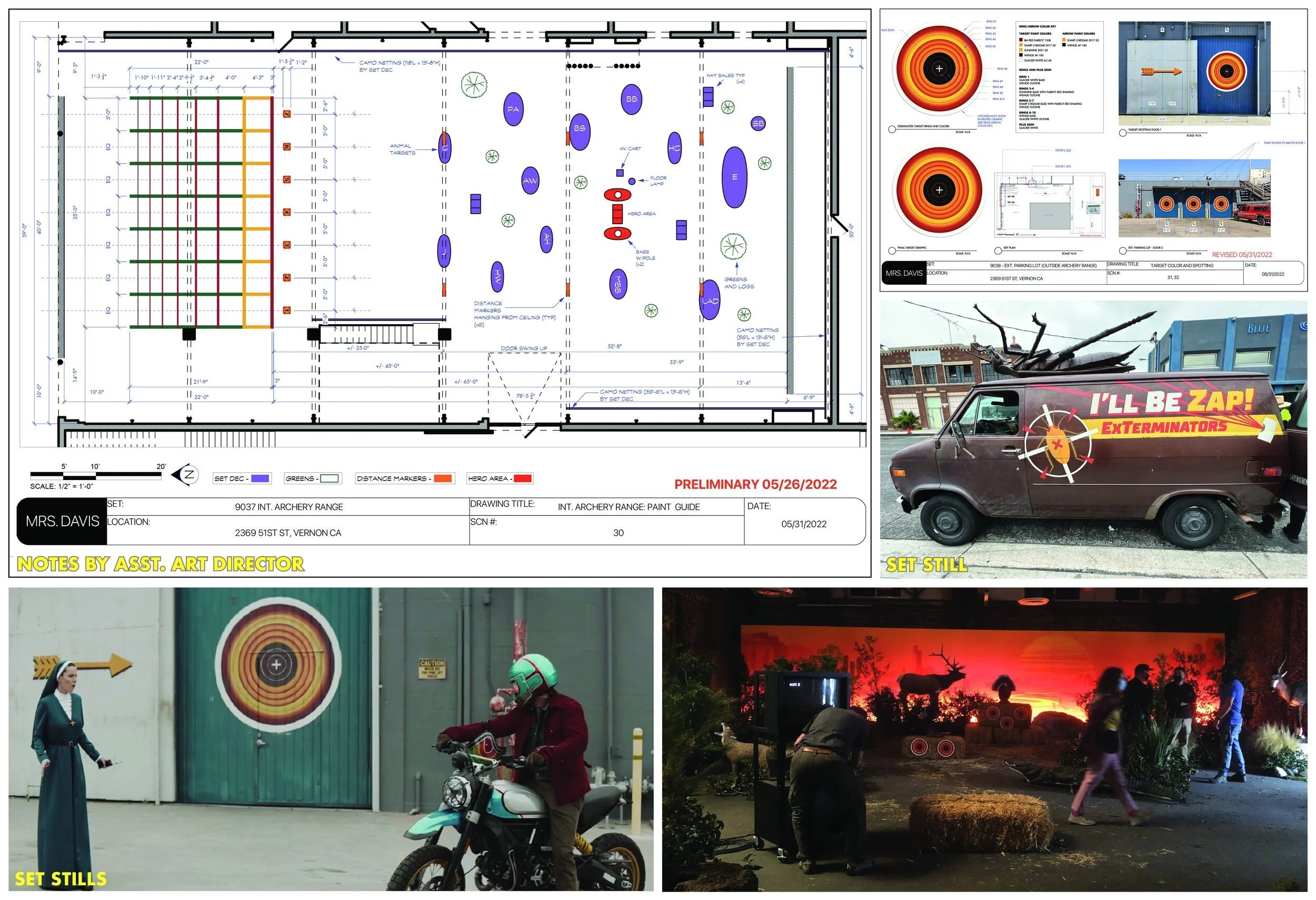Click the Preliminary 05/26/2022 red text
The image size is (1316, 900).
pyautogui.click(x=755, y=484)
